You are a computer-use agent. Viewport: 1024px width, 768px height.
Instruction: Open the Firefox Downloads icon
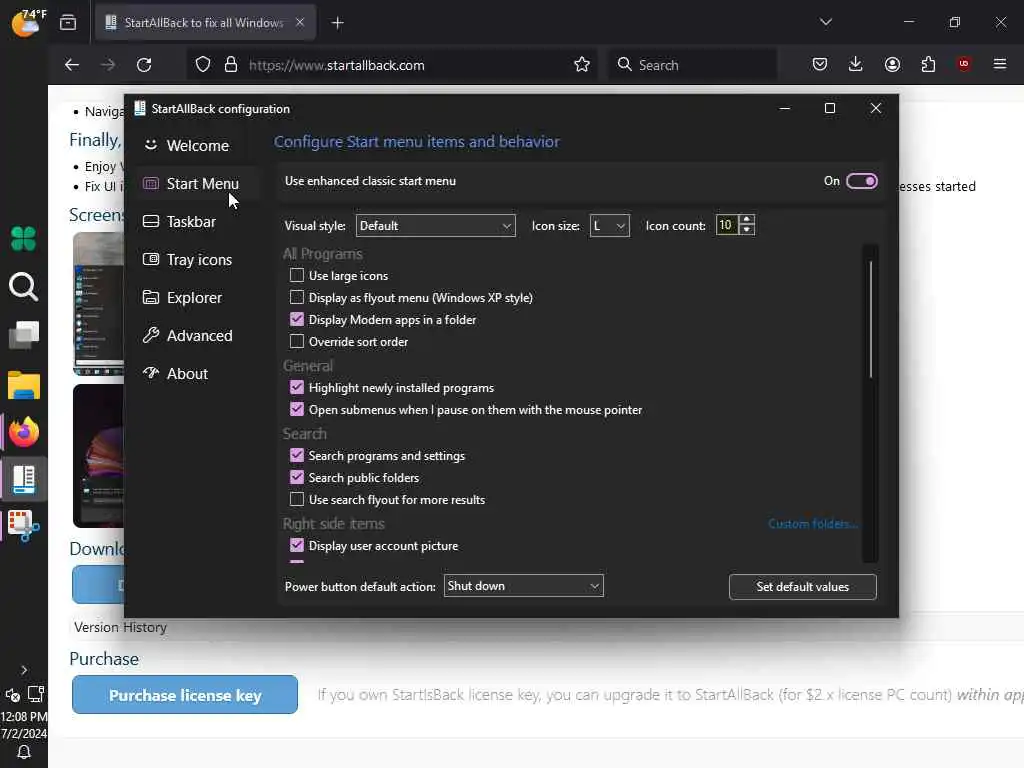856,64
